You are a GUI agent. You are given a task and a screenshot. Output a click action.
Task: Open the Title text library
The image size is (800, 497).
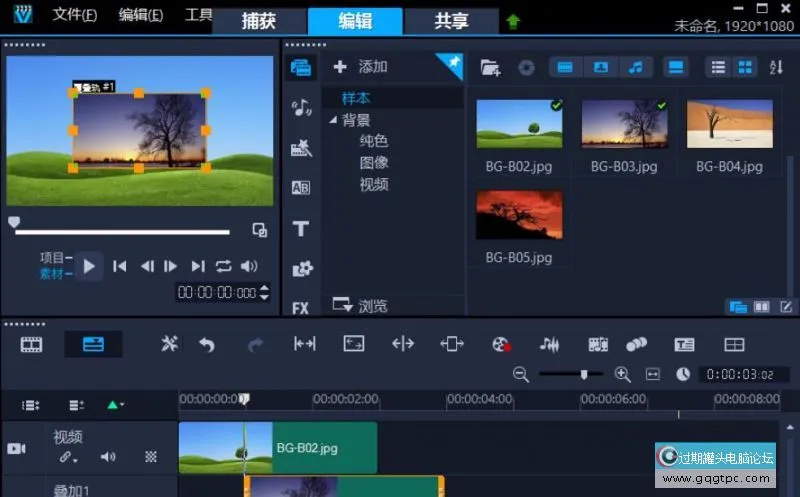pos(300,229)
